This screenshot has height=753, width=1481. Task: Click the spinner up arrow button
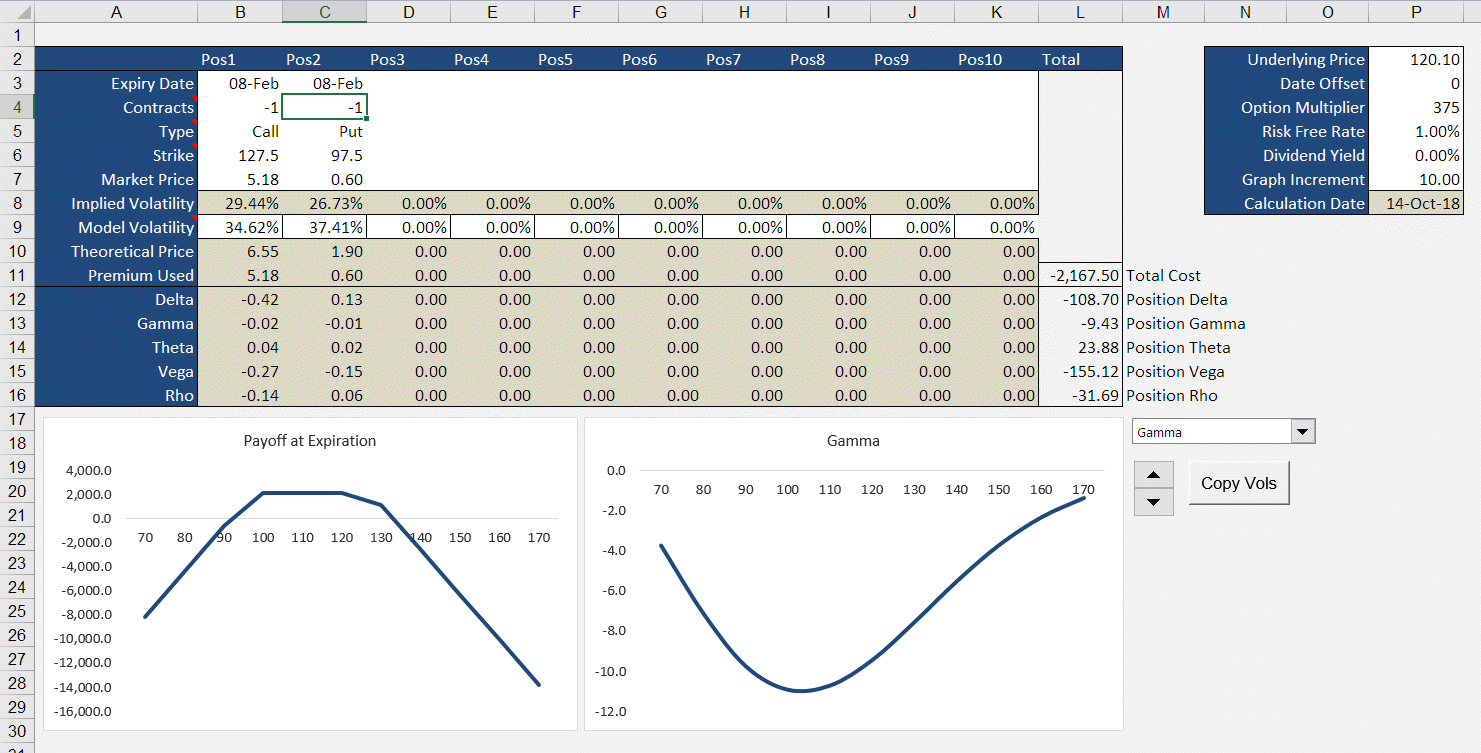click(x=1154, y=475)
